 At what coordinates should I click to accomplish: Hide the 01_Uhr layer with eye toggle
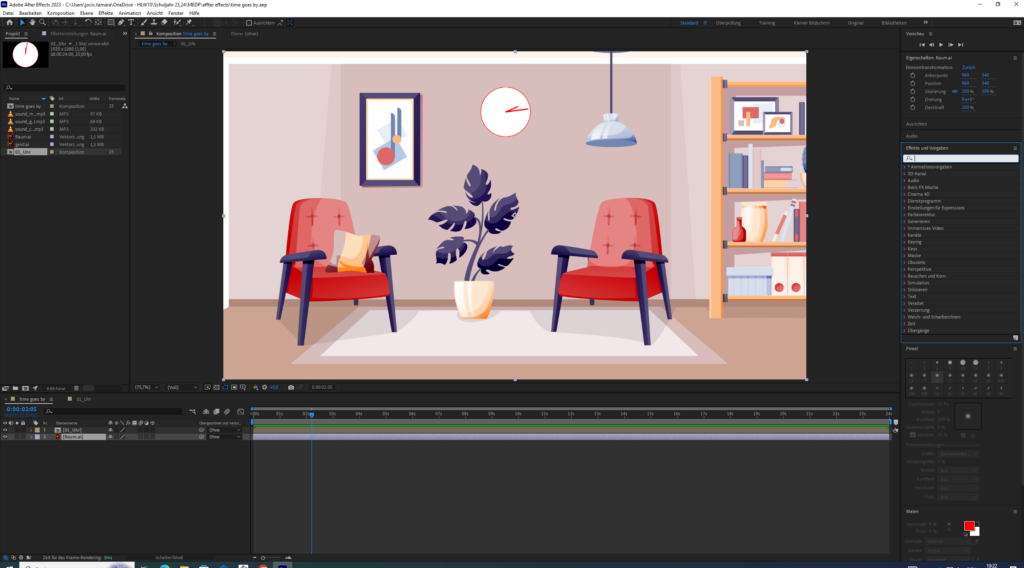tap(5, 430)
